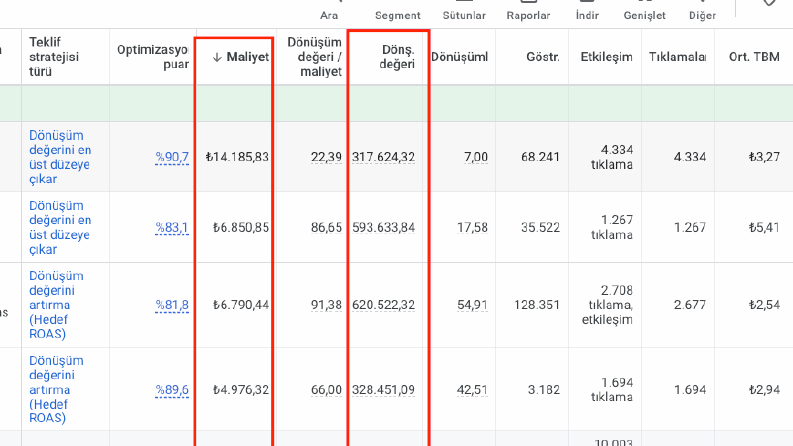Open bid strategy link in ₺14.185,83 row
The image size is (793, 446).
pos(60,157)
